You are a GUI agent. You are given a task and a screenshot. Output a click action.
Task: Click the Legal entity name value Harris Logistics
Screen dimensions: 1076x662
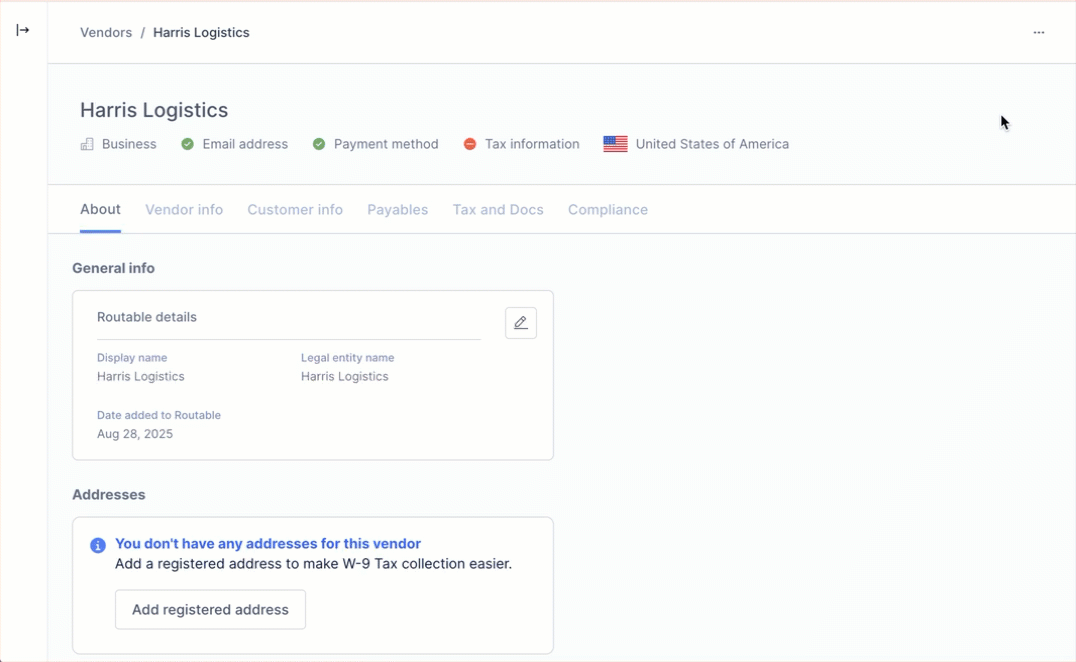point(344,376)
